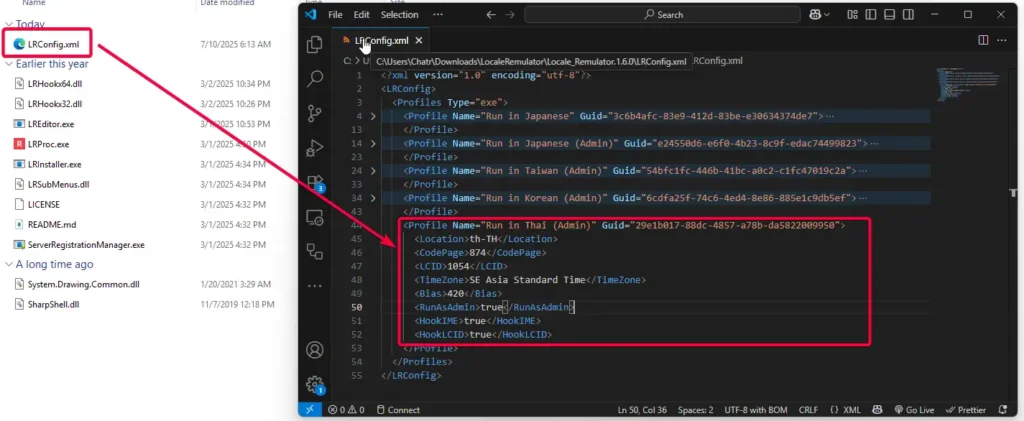Open the Explorer view in VS Code
Viewport: 1024px width, 421px height.
[315, 44]
